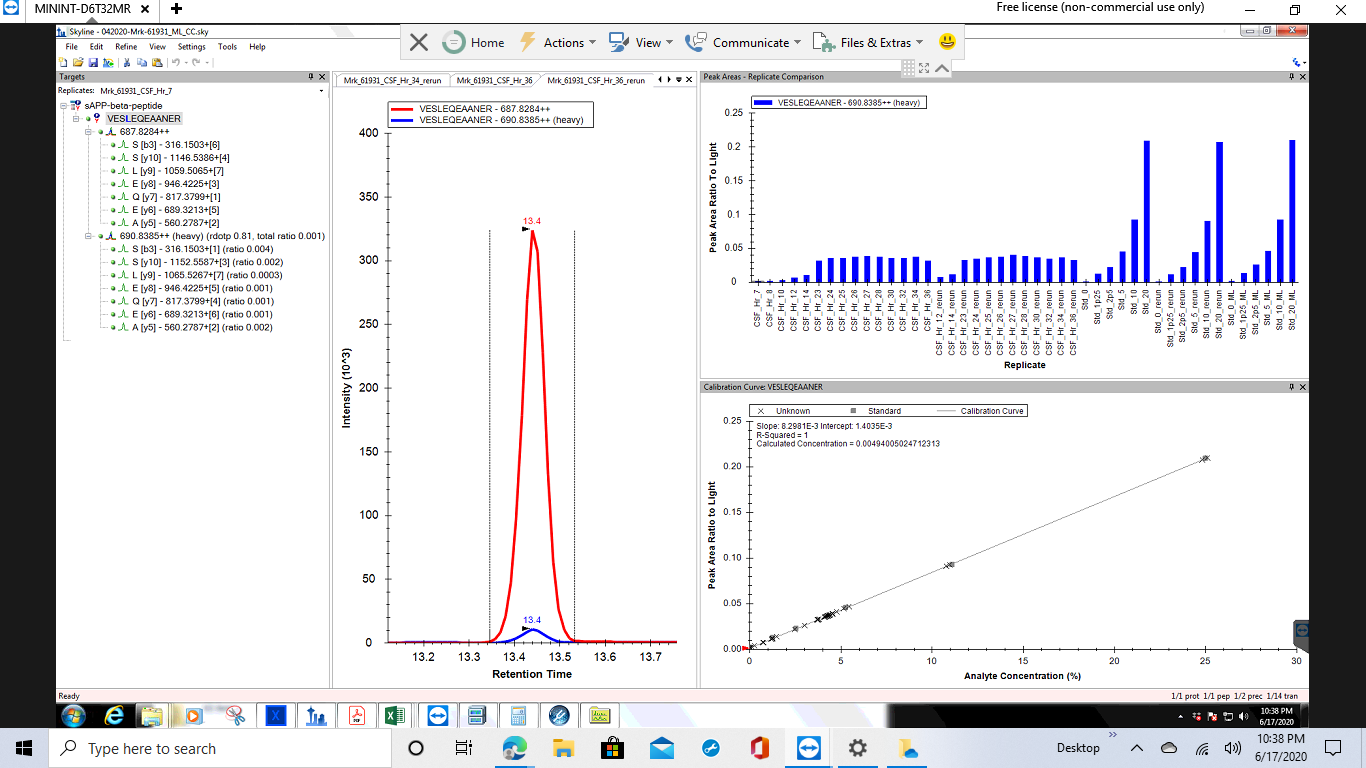Open the Refine menu
The width and height of the screenshot is (1366, 768).
click(x=126, y=47)
